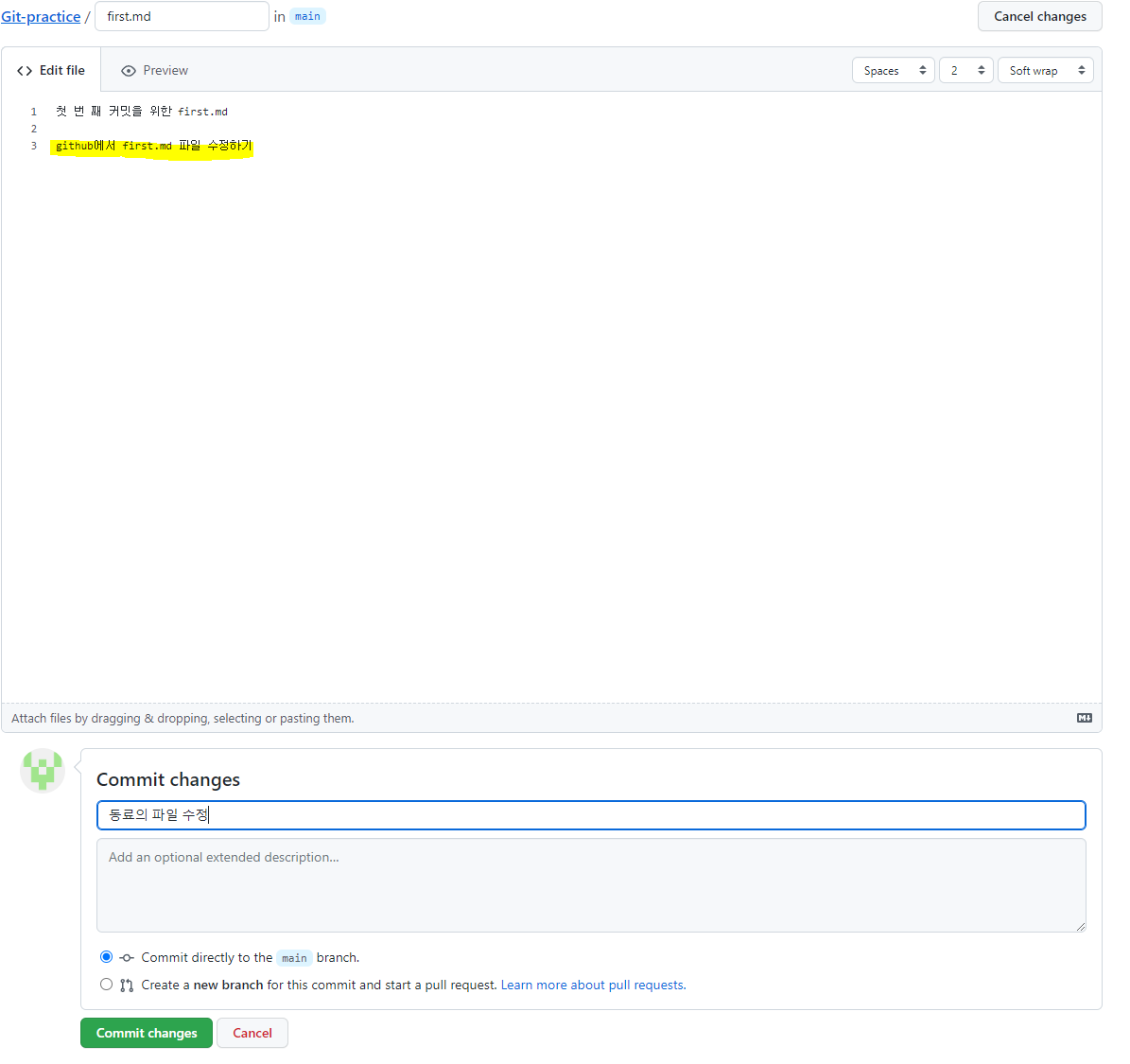Click the Attach files by dragging bar
This screenshot has height=1064, width=1130.
551,718
